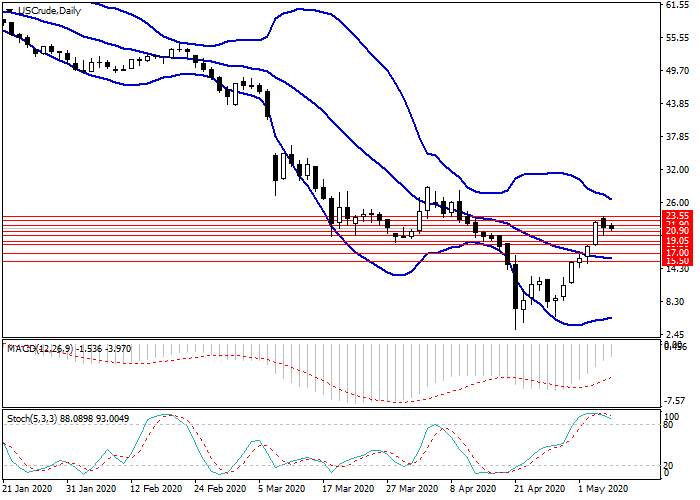700x500 pixels.
Task: Select the 5 Mar 2020 date label
Action: tap(281, 490)
